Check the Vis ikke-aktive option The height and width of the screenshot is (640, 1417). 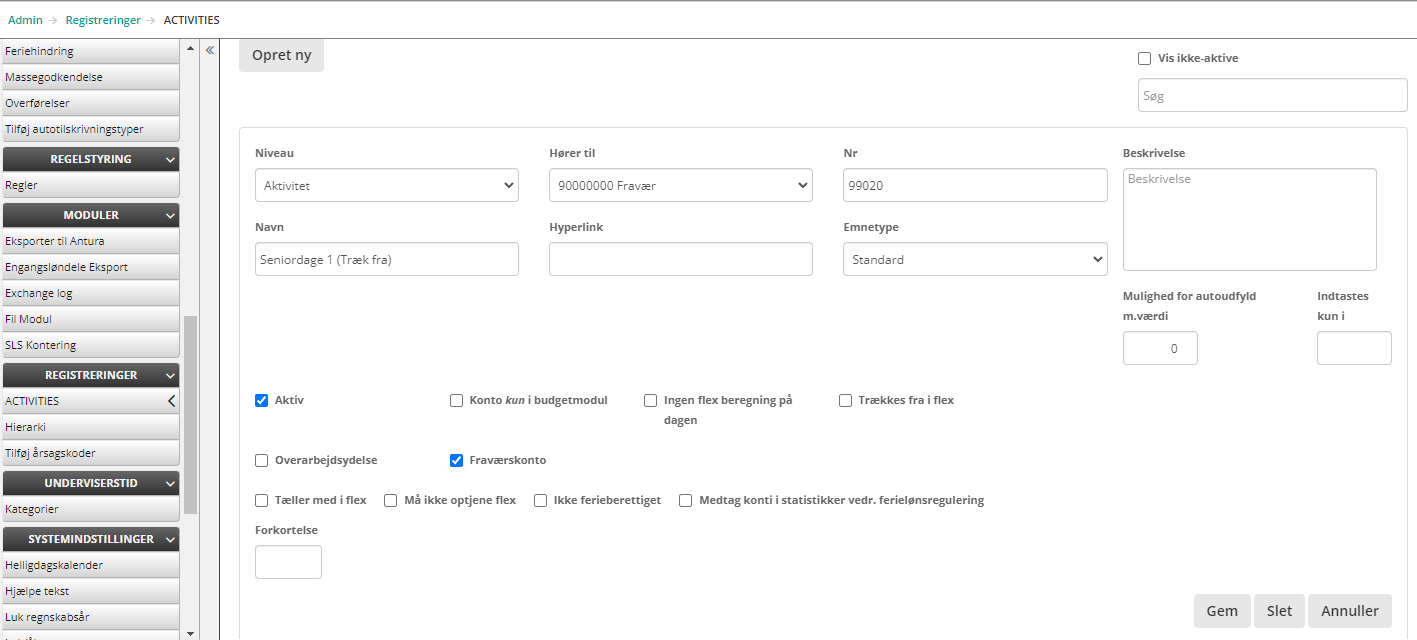click(1145, 58)
